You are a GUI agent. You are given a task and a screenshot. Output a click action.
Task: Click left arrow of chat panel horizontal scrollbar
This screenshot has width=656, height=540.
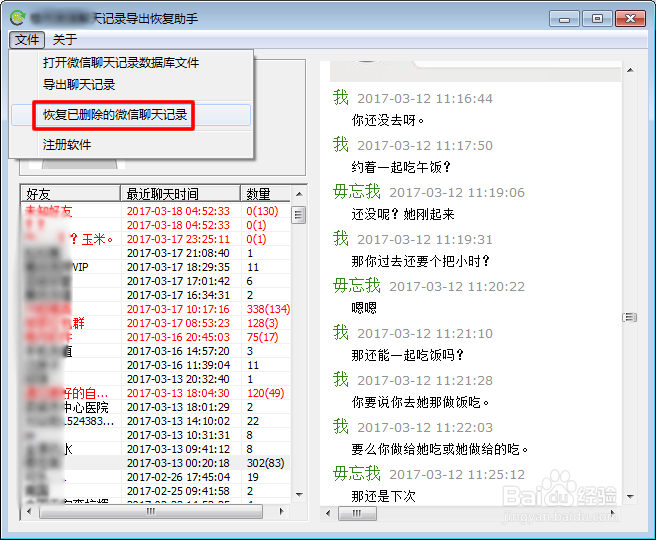click(328, 513)
